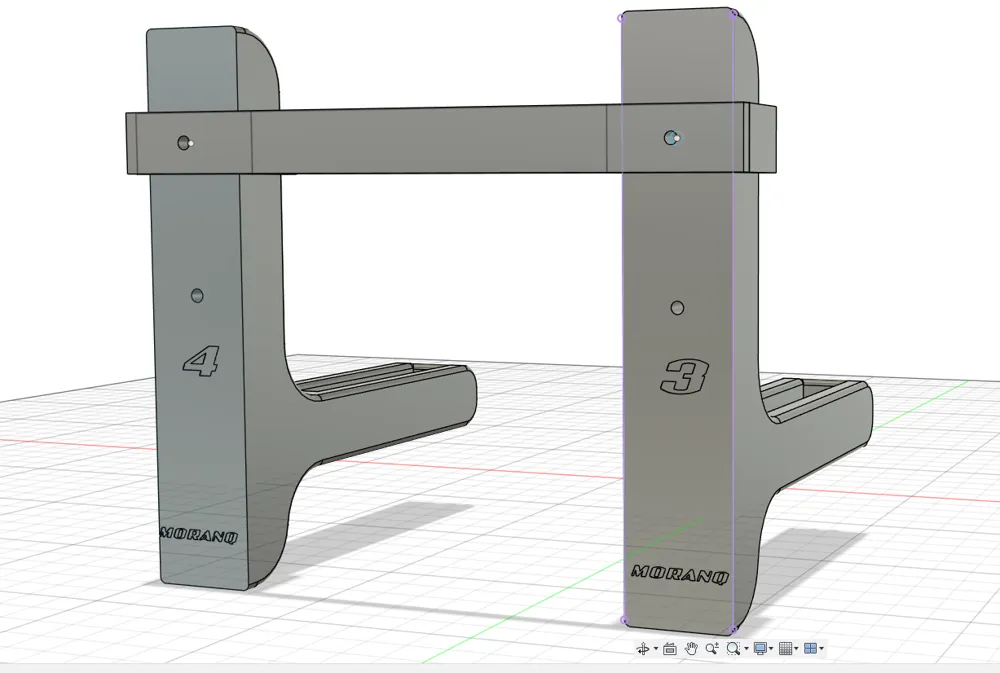The image size is (1000, 673).
Task: Click the Fit tool to frame the model
Action: 735,648
